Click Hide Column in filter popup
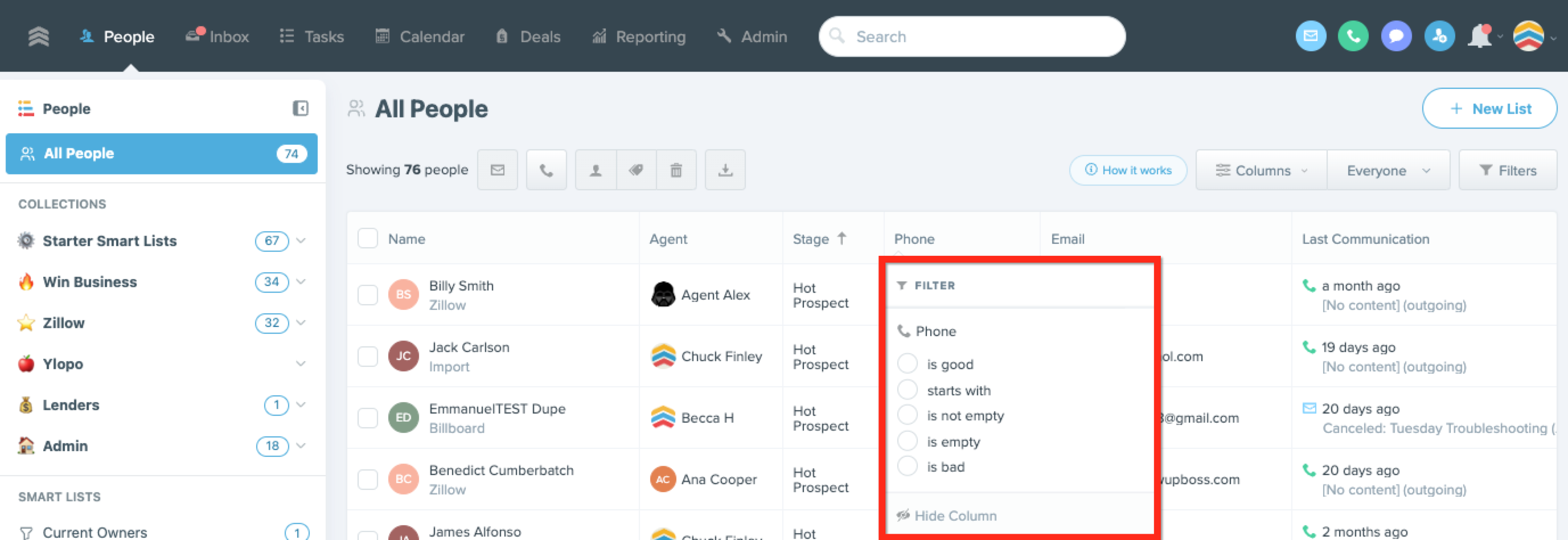This screenshot has width=1568, height=540. pyautogui.click(x=946, y=516)
